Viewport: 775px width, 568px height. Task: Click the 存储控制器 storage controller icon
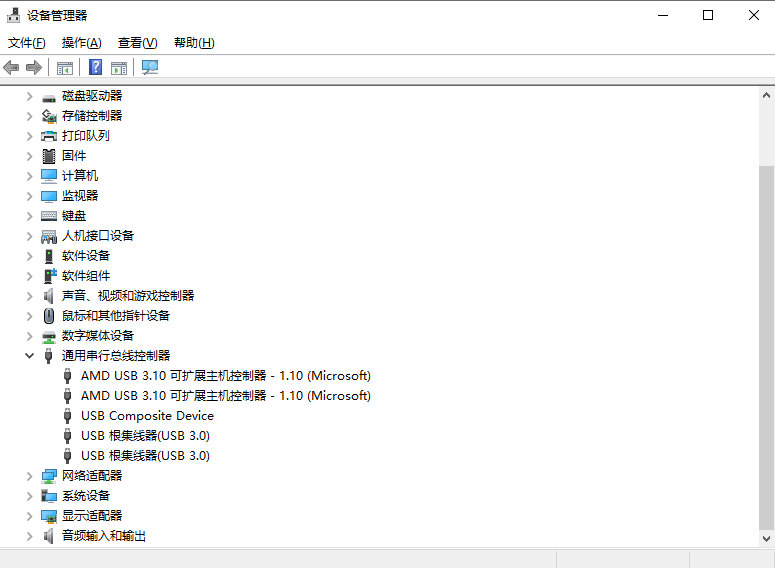click(x=49, y=116)
